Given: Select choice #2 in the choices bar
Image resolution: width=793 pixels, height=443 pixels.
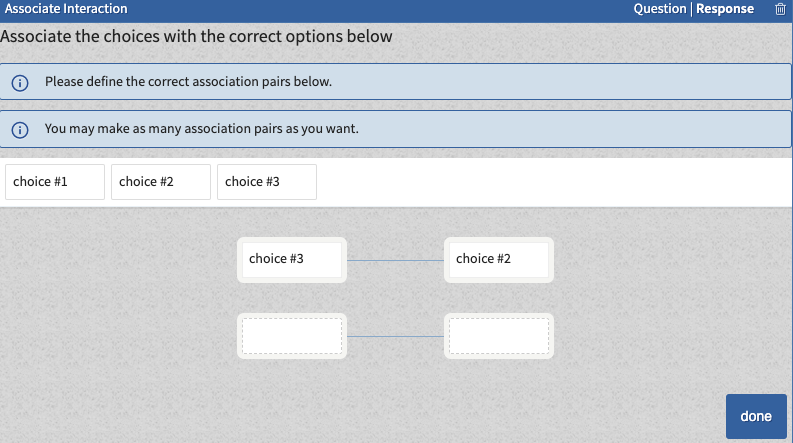Looking at the screenshot, I should tap(161, 182).
